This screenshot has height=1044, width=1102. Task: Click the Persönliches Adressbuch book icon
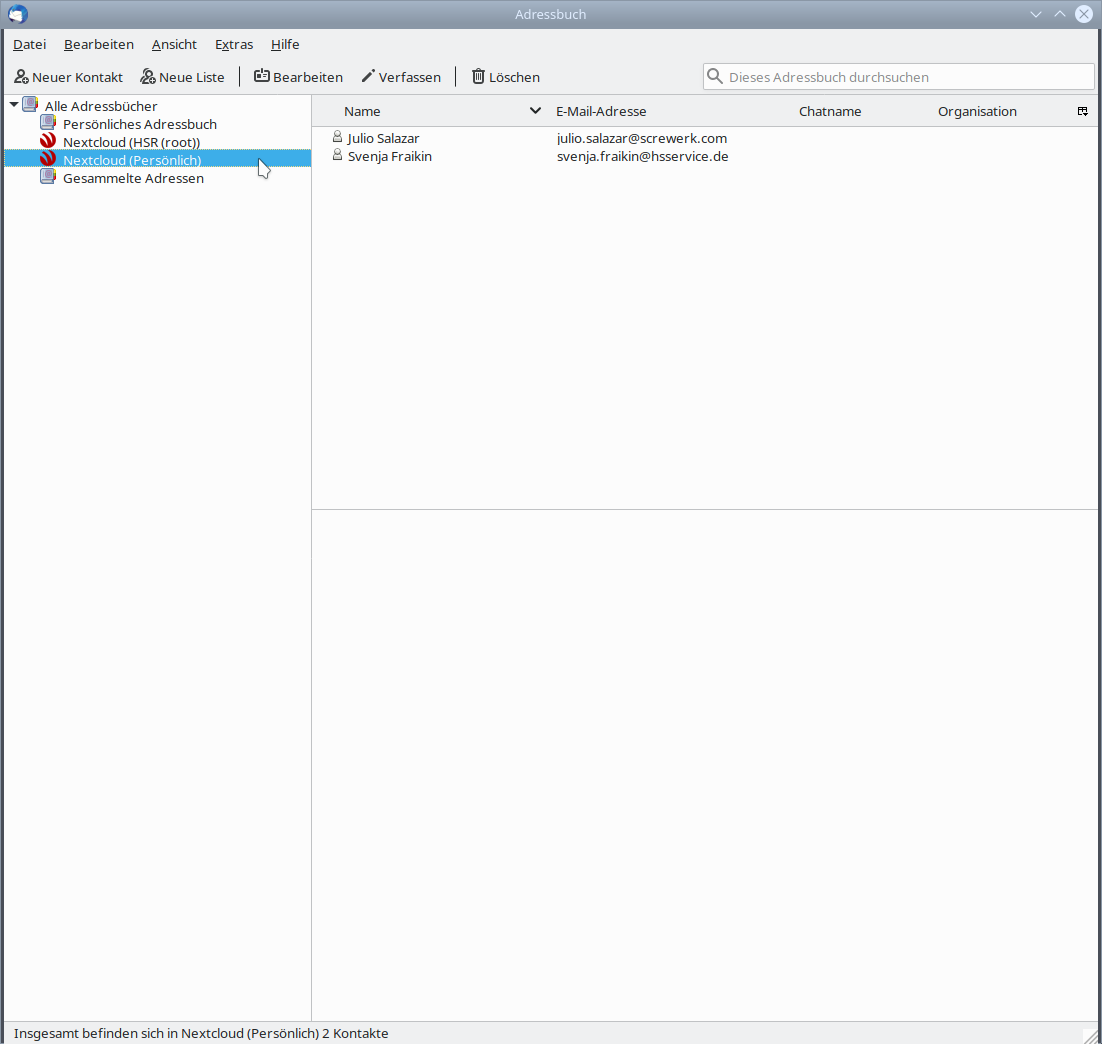pos(48,124)
